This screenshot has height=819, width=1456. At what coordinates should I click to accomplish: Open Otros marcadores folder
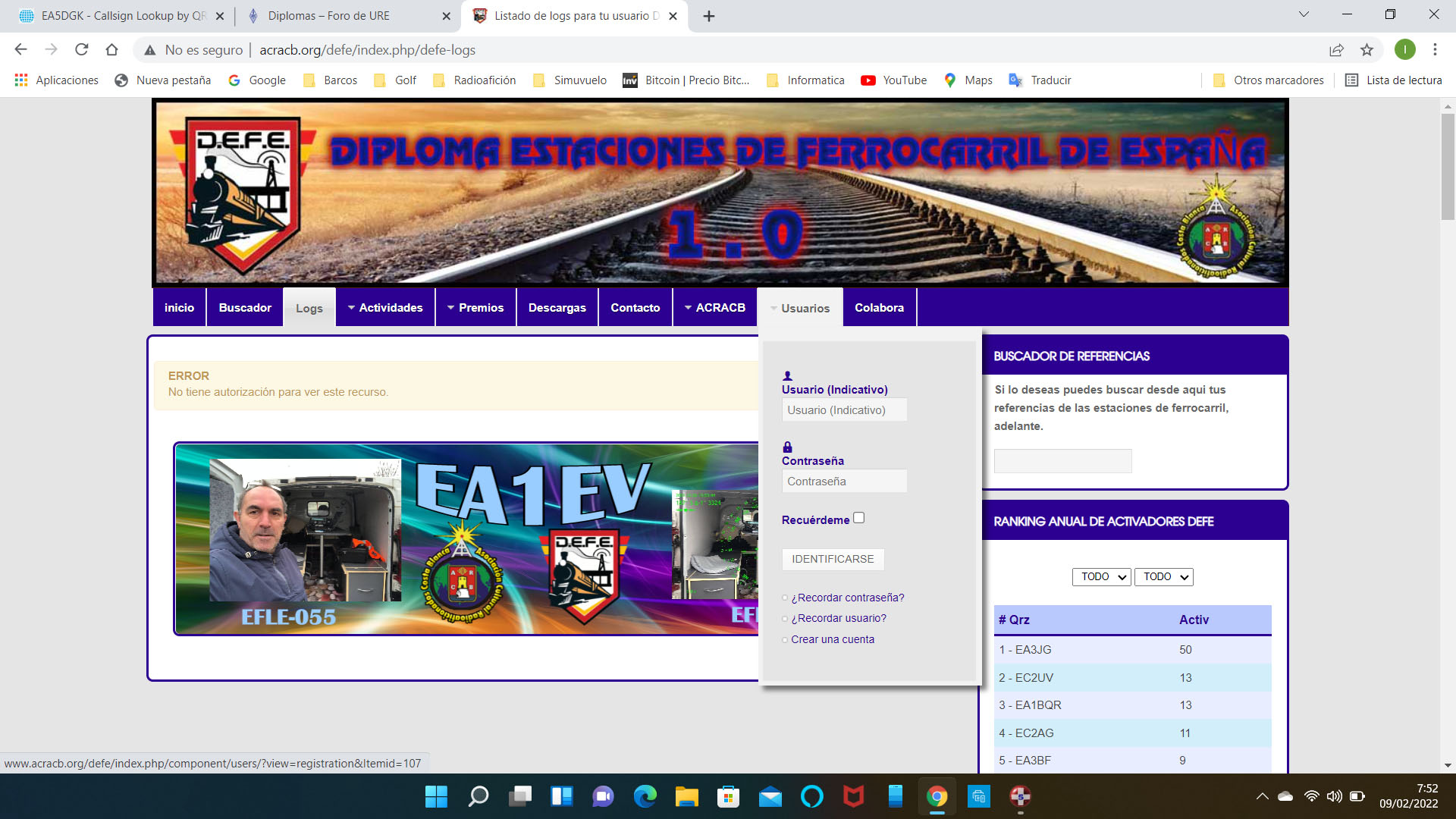[x=1269, y=80]
